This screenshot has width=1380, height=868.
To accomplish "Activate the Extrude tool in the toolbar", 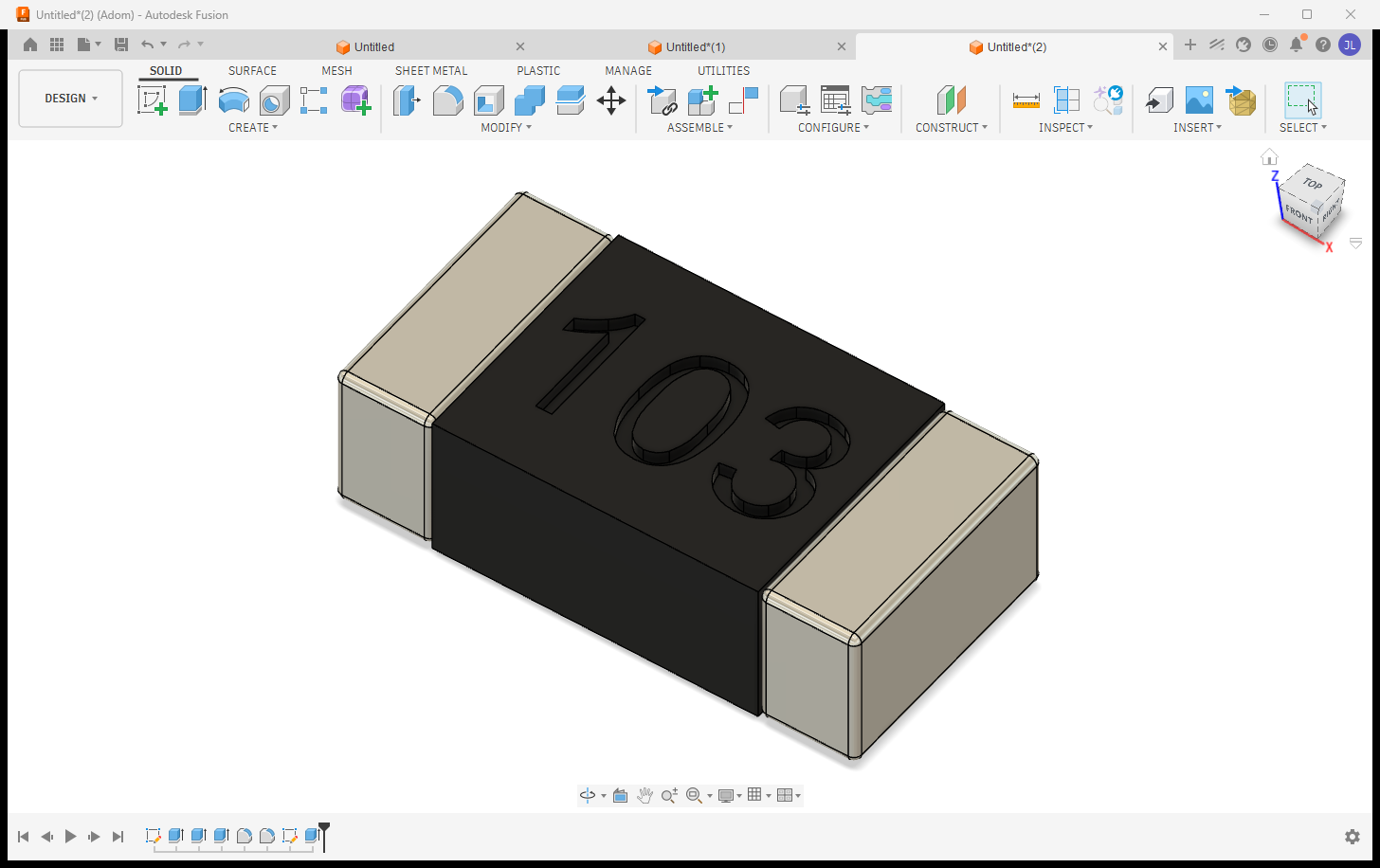I will [x=193, y=99].
